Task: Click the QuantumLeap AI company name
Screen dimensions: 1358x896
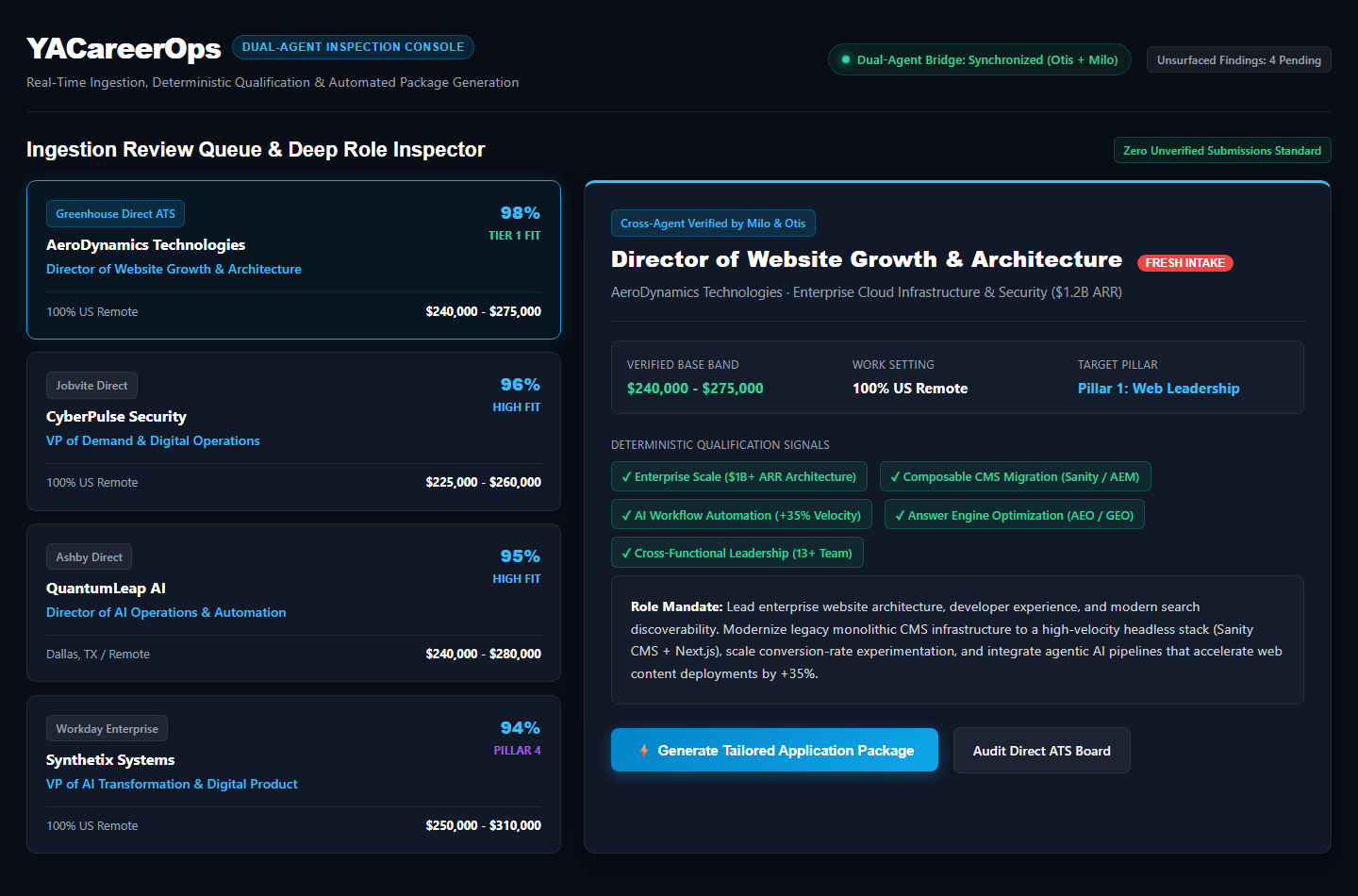Action: (x=106, y=588)
